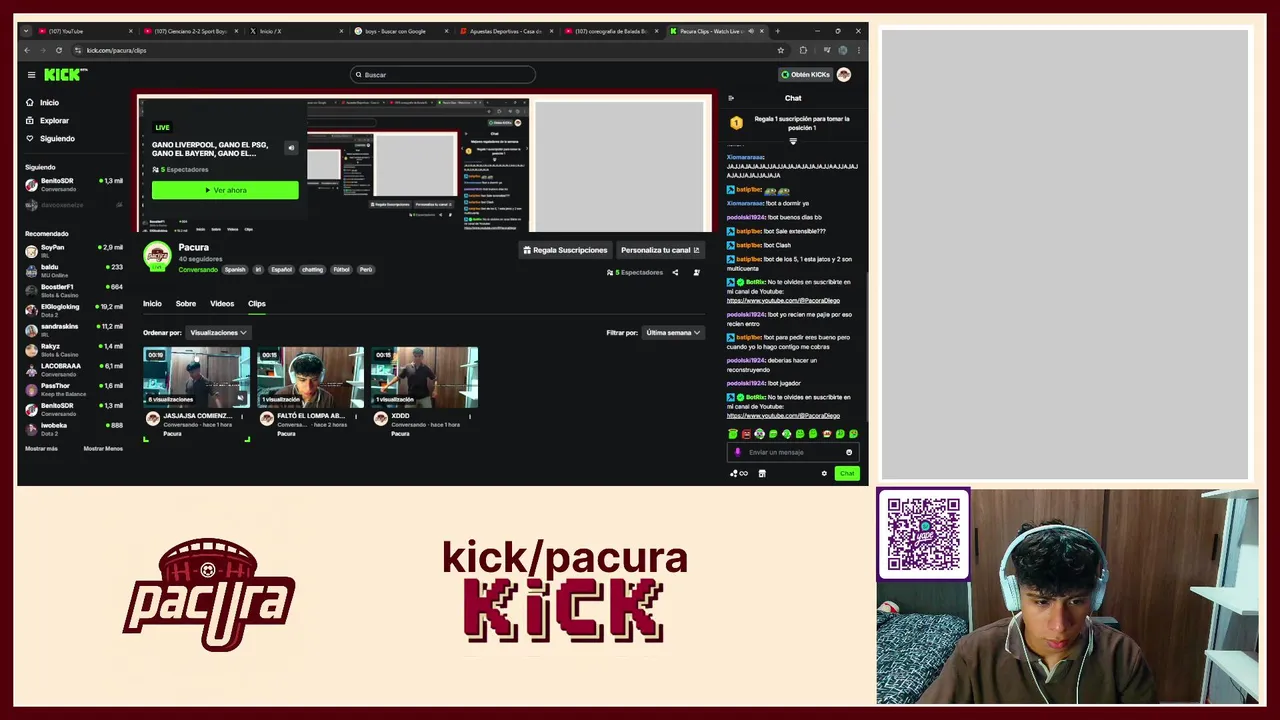Screen dimensions: 1280x720
Task: Reload the page
Action: coord(59,50)
